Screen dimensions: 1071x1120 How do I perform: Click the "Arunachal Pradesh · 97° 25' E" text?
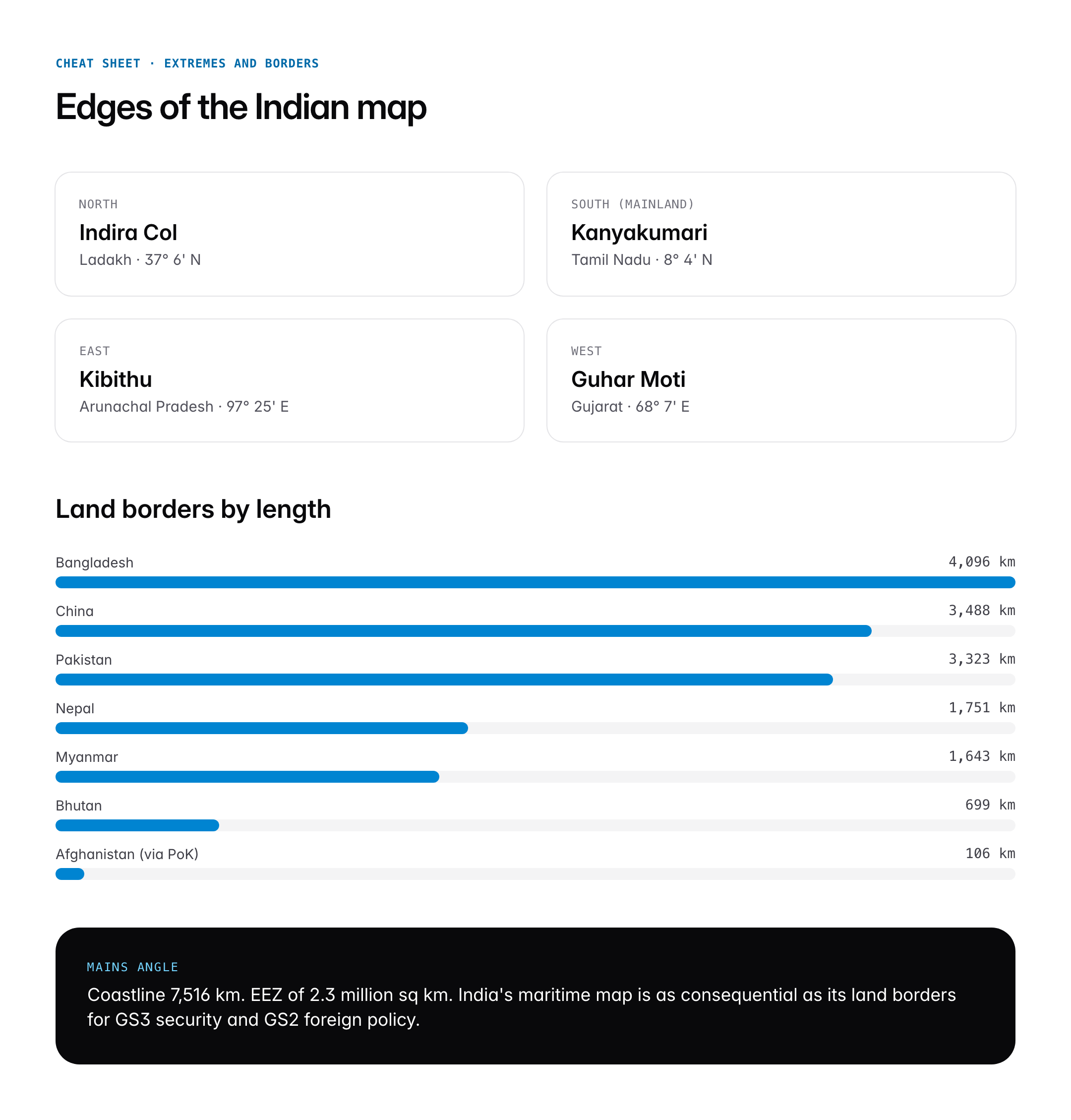tap(184, 407)
